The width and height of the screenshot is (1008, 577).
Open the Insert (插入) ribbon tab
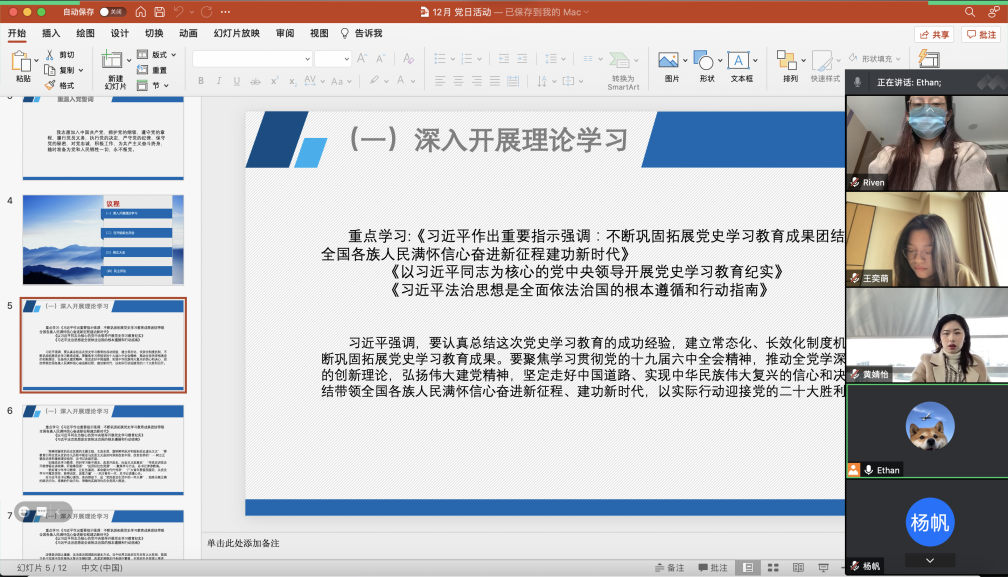tap(51, 33)
